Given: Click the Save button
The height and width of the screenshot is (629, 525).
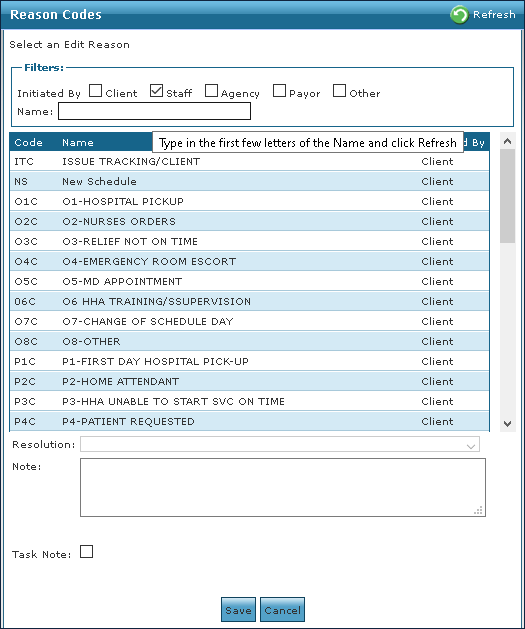Looking at the screenshot, I should 238,609.
